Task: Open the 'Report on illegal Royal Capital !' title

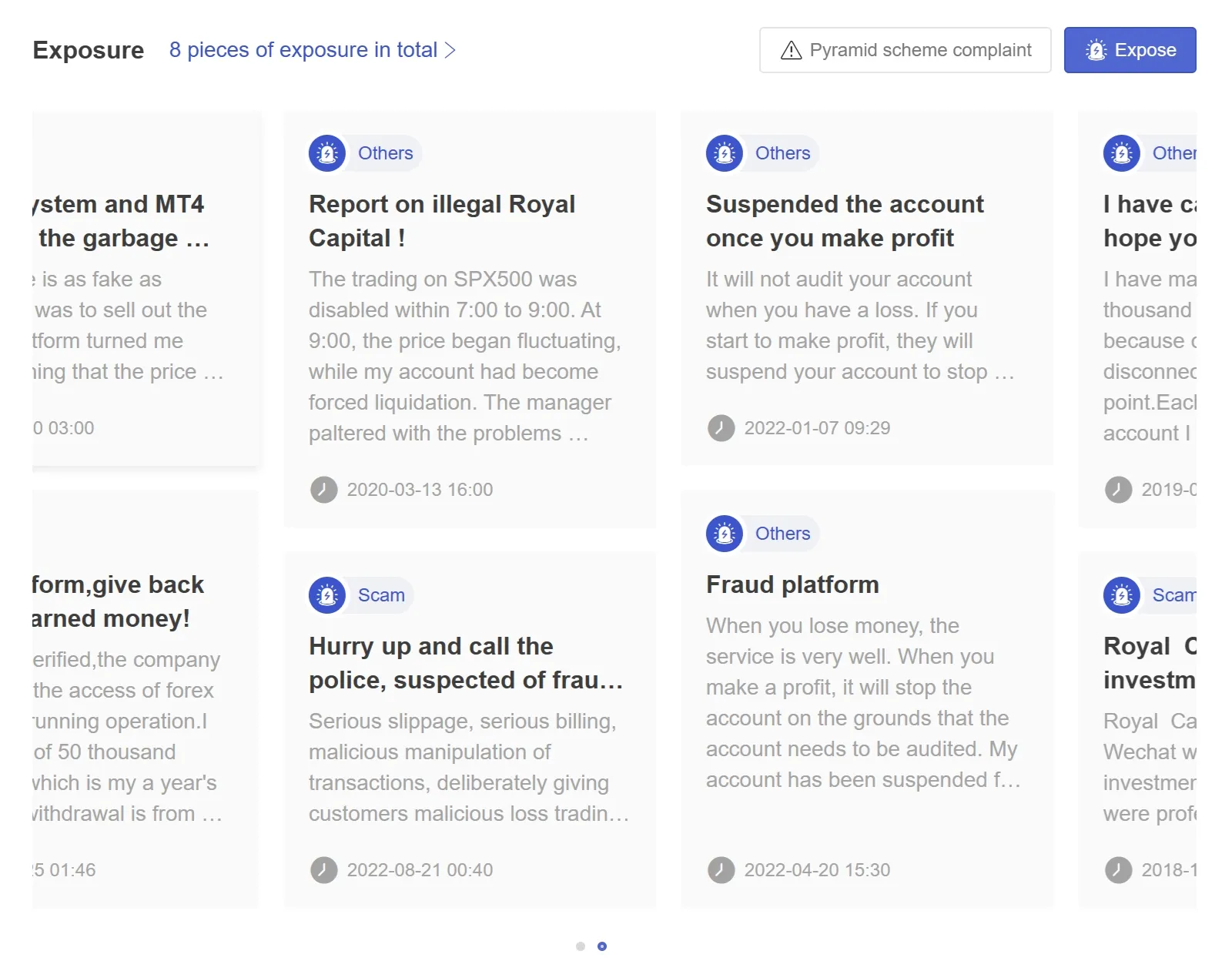Action: [x=442, y=221]
